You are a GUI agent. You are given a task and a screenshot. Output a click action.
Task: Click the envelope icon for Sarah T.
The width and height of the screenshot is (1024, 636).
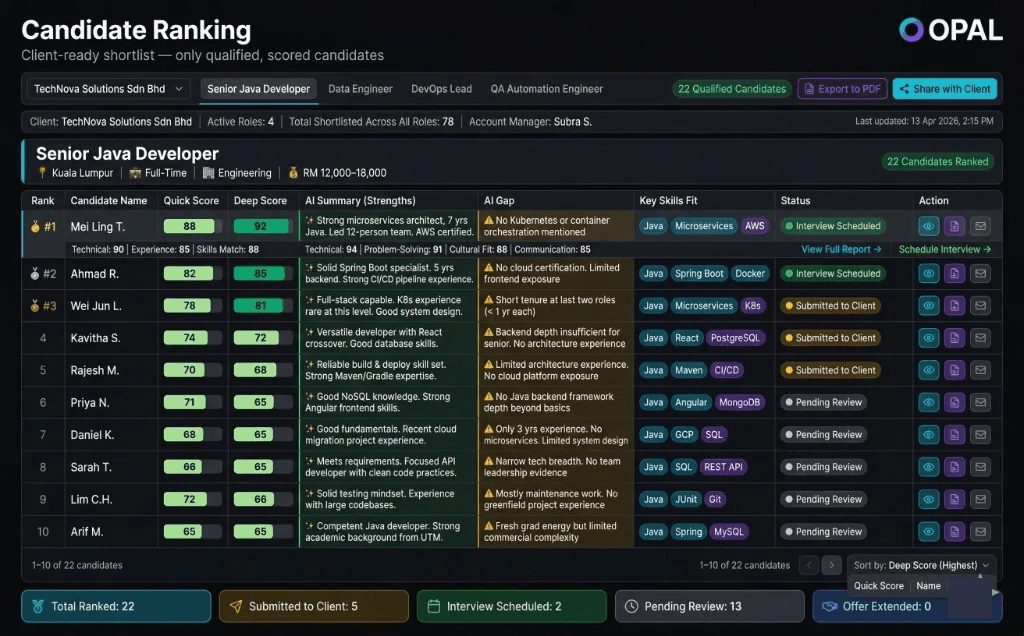pos(980,467)
